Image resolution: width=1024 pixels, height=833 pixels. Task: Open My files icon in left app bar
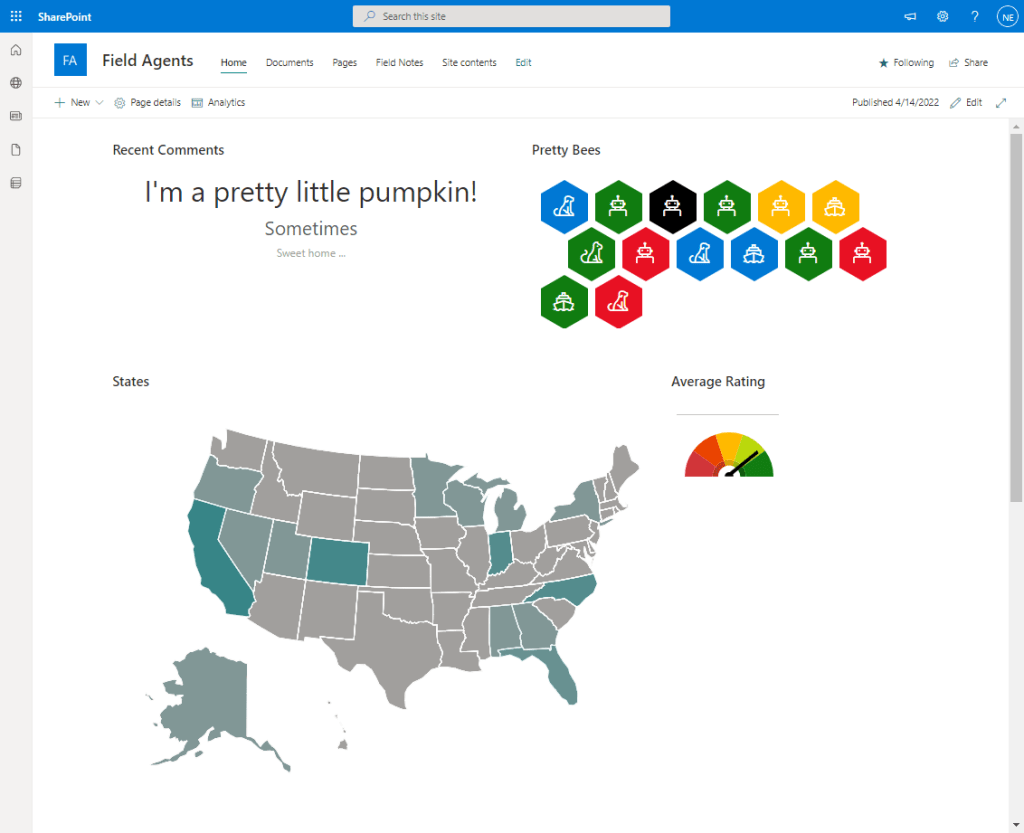pyautogui.click(x=16, y=150)
